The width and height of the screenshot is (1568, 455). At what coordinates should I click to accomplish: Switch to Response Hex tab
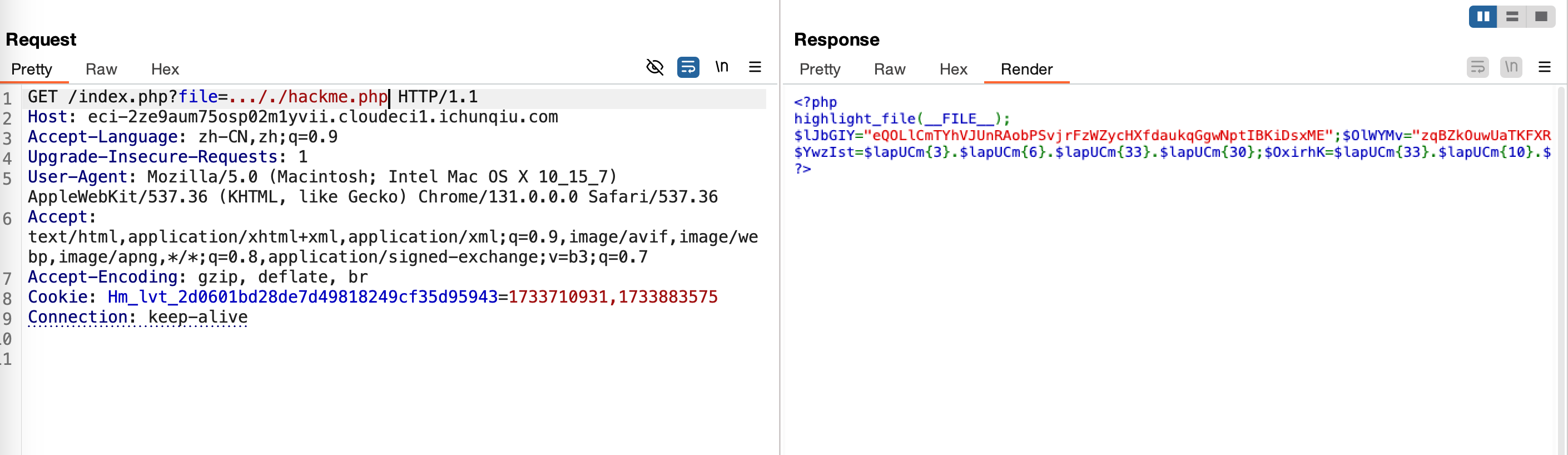(953, 70)
